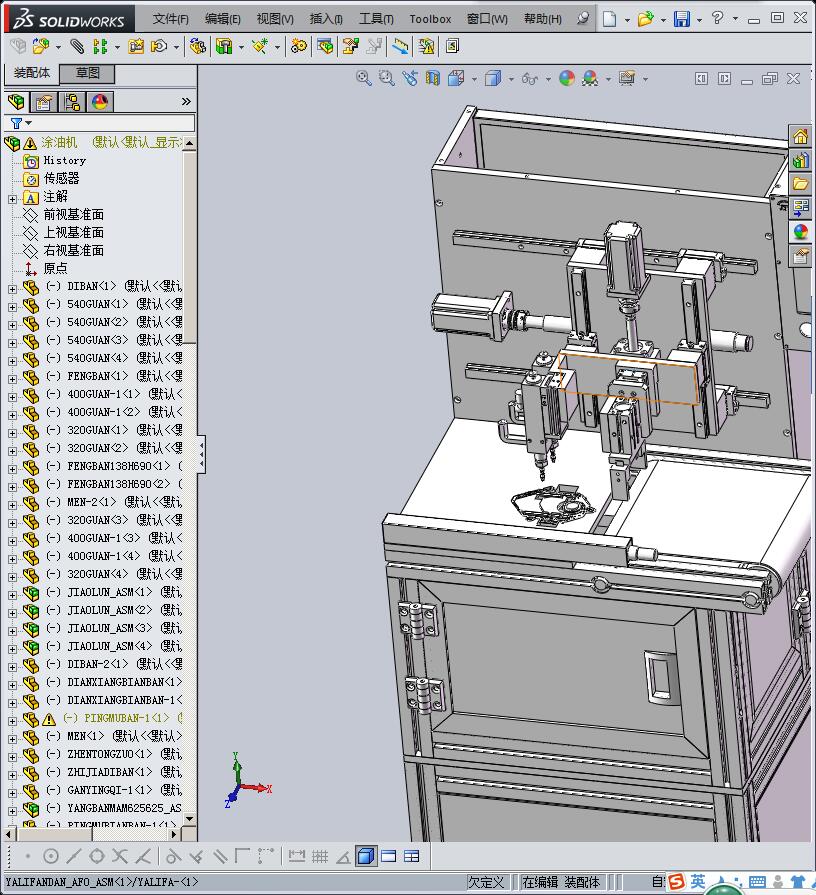Select the ConfigurationManager tab icon
The image size is (816, 895).
(x=72, y=102)
